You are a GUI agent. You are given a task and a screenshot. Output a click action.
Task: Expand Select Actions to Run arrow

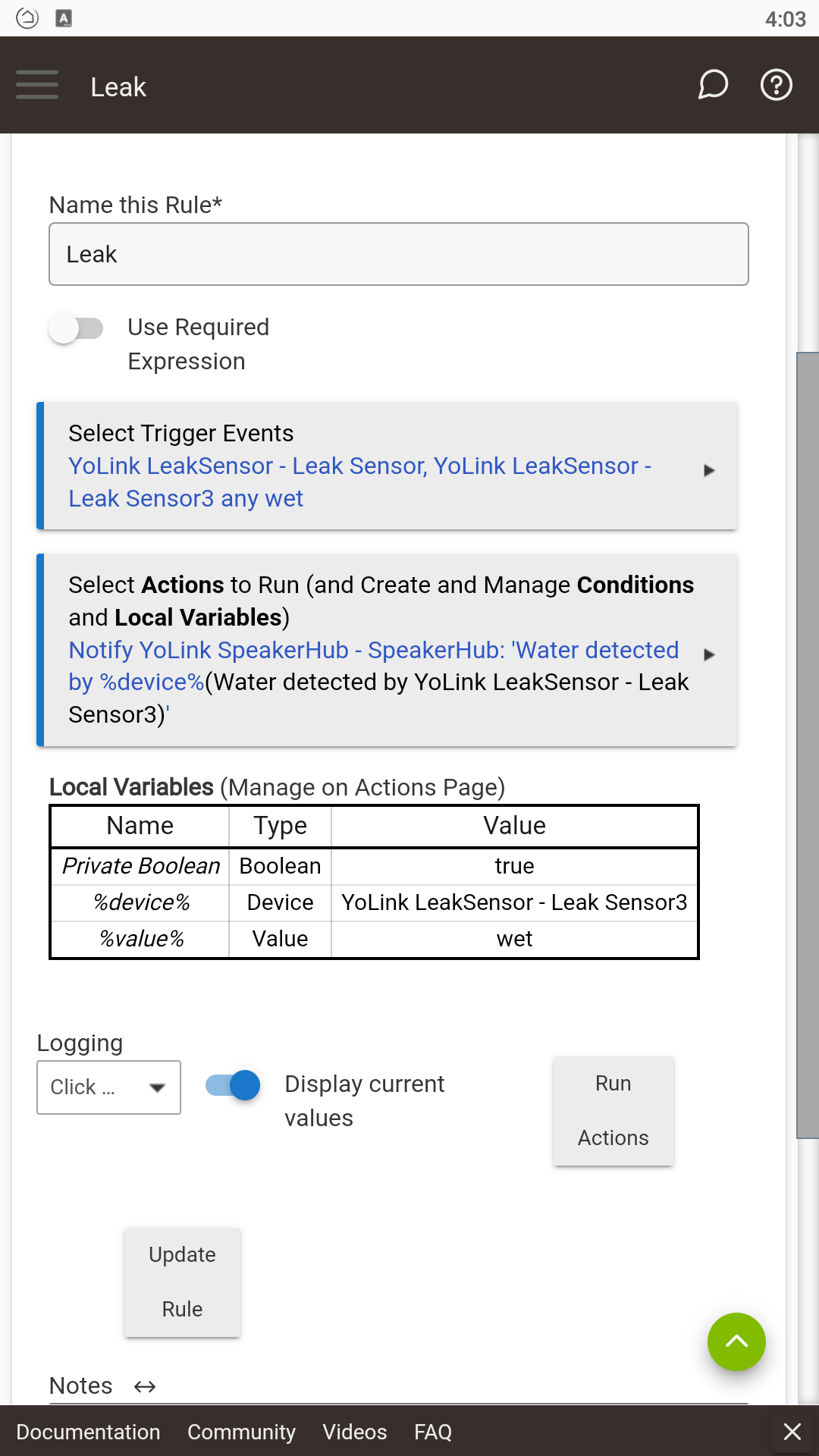pos(709,654)
